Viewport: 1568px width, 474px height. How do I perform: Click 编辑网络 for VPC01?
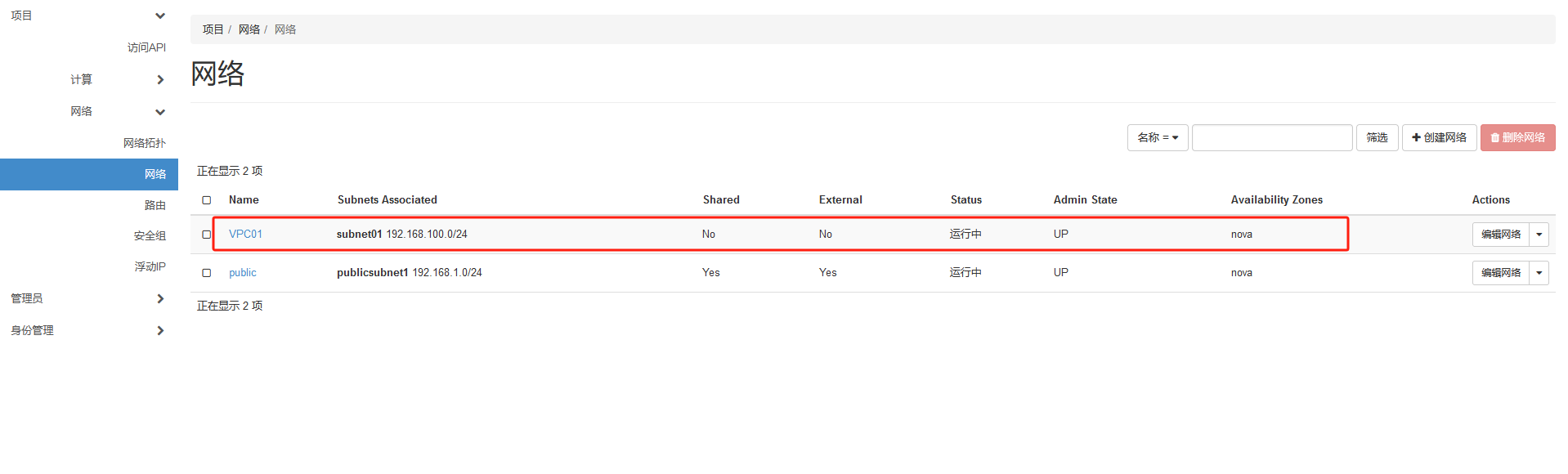[x=1500, y=235]
